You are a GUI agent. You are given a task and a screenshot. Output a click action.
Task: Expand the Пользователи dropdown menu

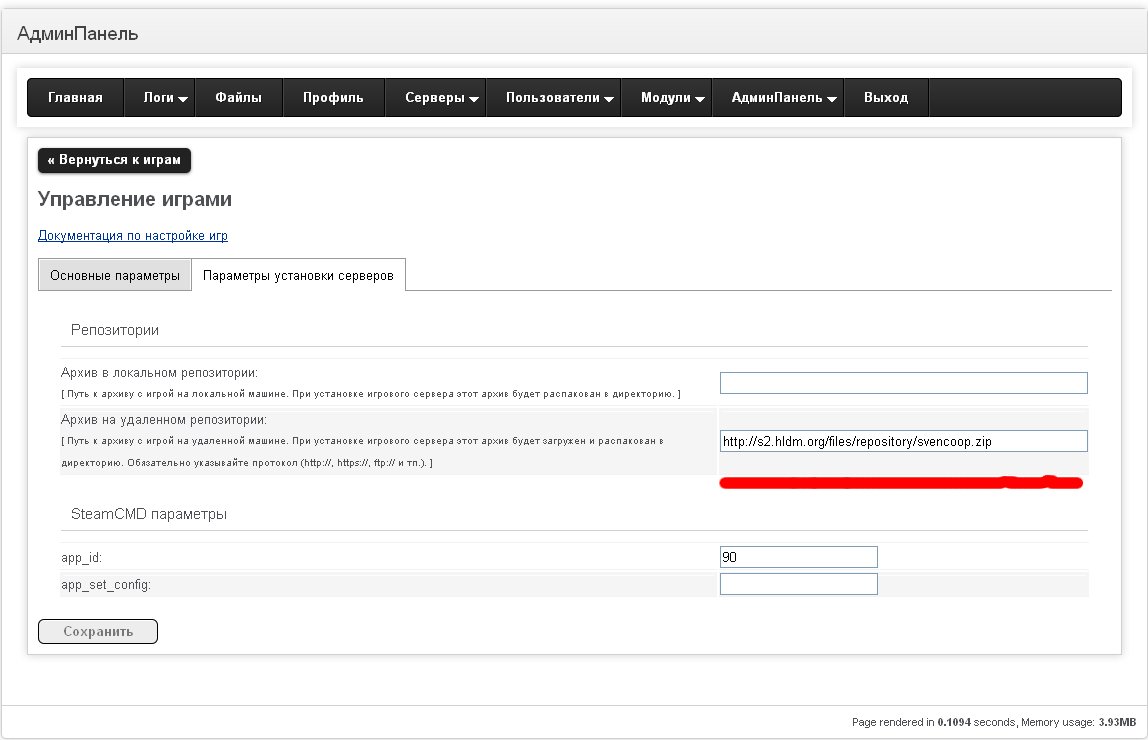[553, 98]
